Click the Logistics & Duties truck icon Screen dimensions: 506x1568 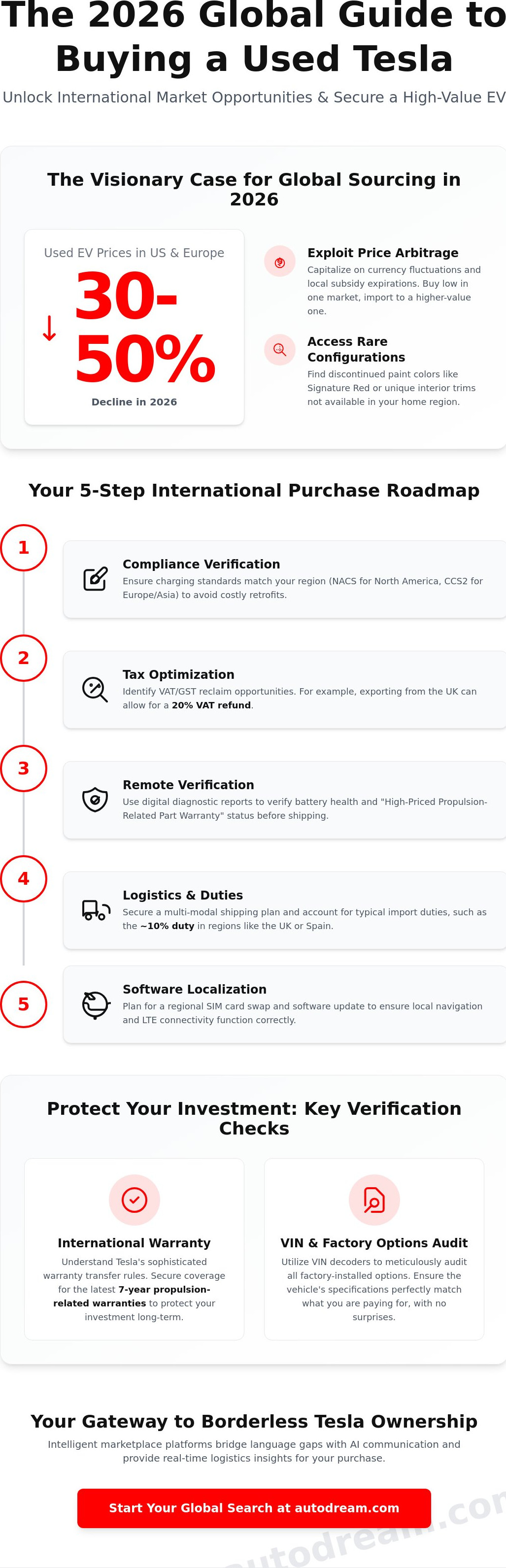pyautogui.click(x=95, y=910)
